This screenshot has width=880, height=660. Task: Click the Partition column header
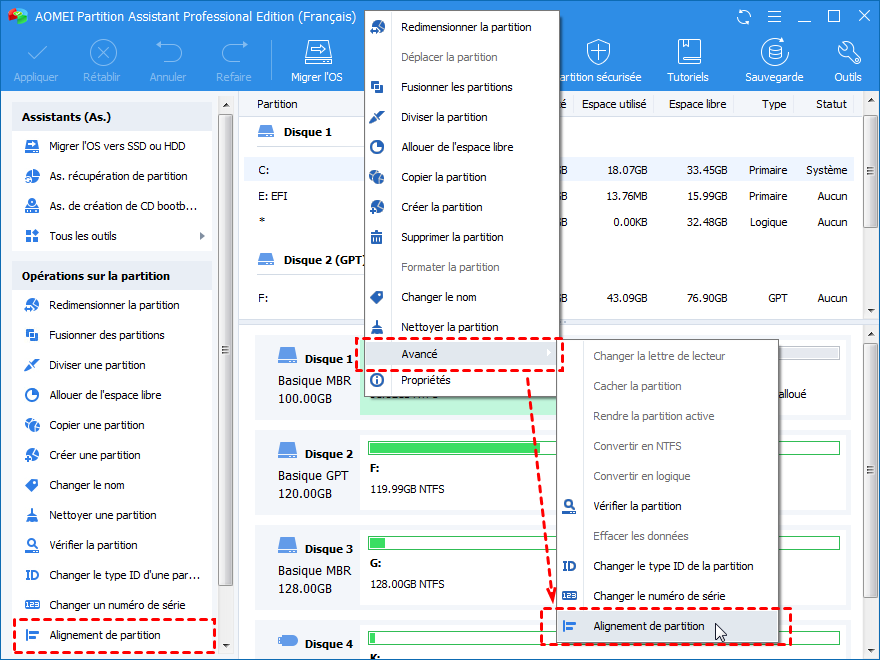click(277, 104)
